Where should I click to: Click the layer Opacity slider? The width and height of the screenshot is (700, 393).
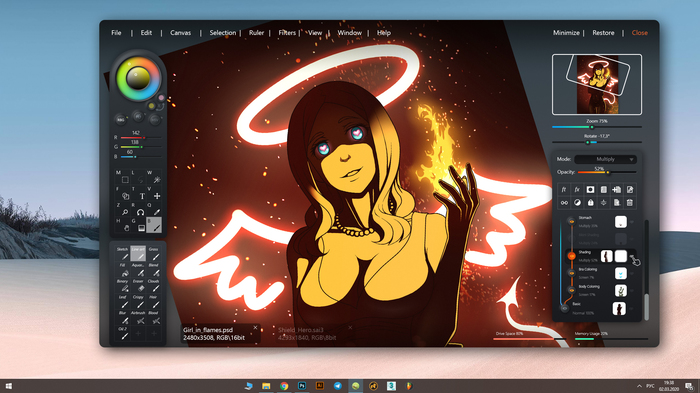click(607, 172)
